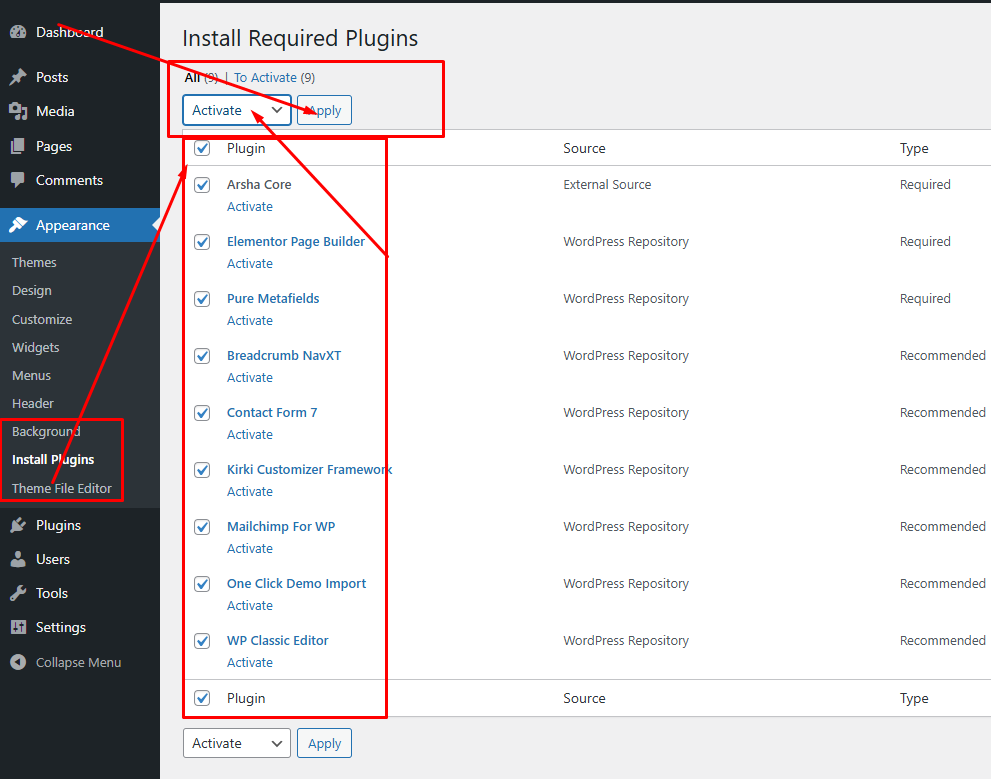Click the Plugins plug icon
The width and height of the screenshot is (991, 779).
pyautogui.click(x=18, y=525)
